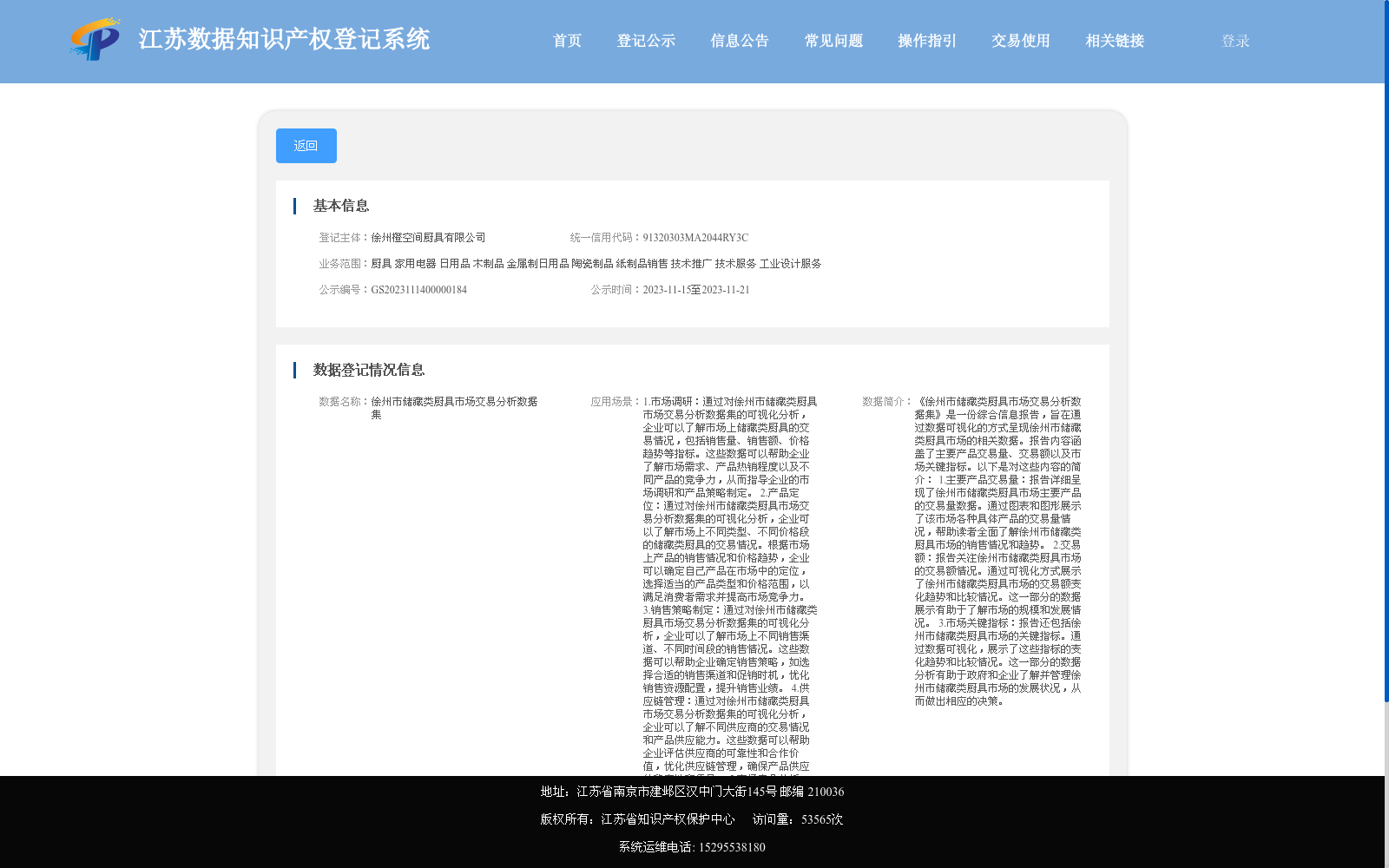Select support phone 15295538180 in footer
The height and width of the screenshot is (868, 1389).
732,847
